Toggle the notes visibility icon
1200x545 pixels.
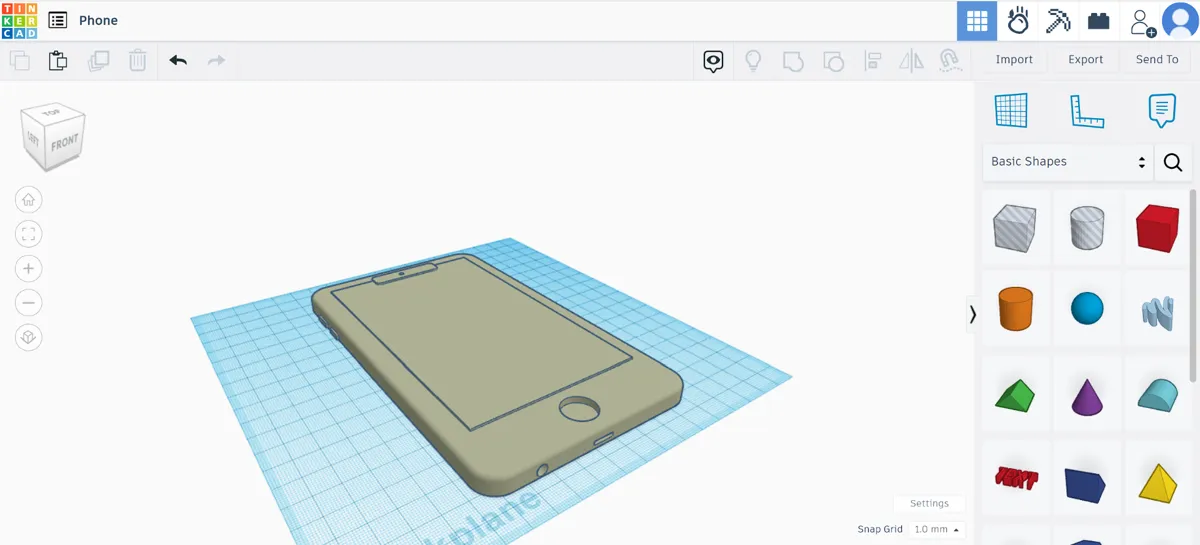click(713, 61)
